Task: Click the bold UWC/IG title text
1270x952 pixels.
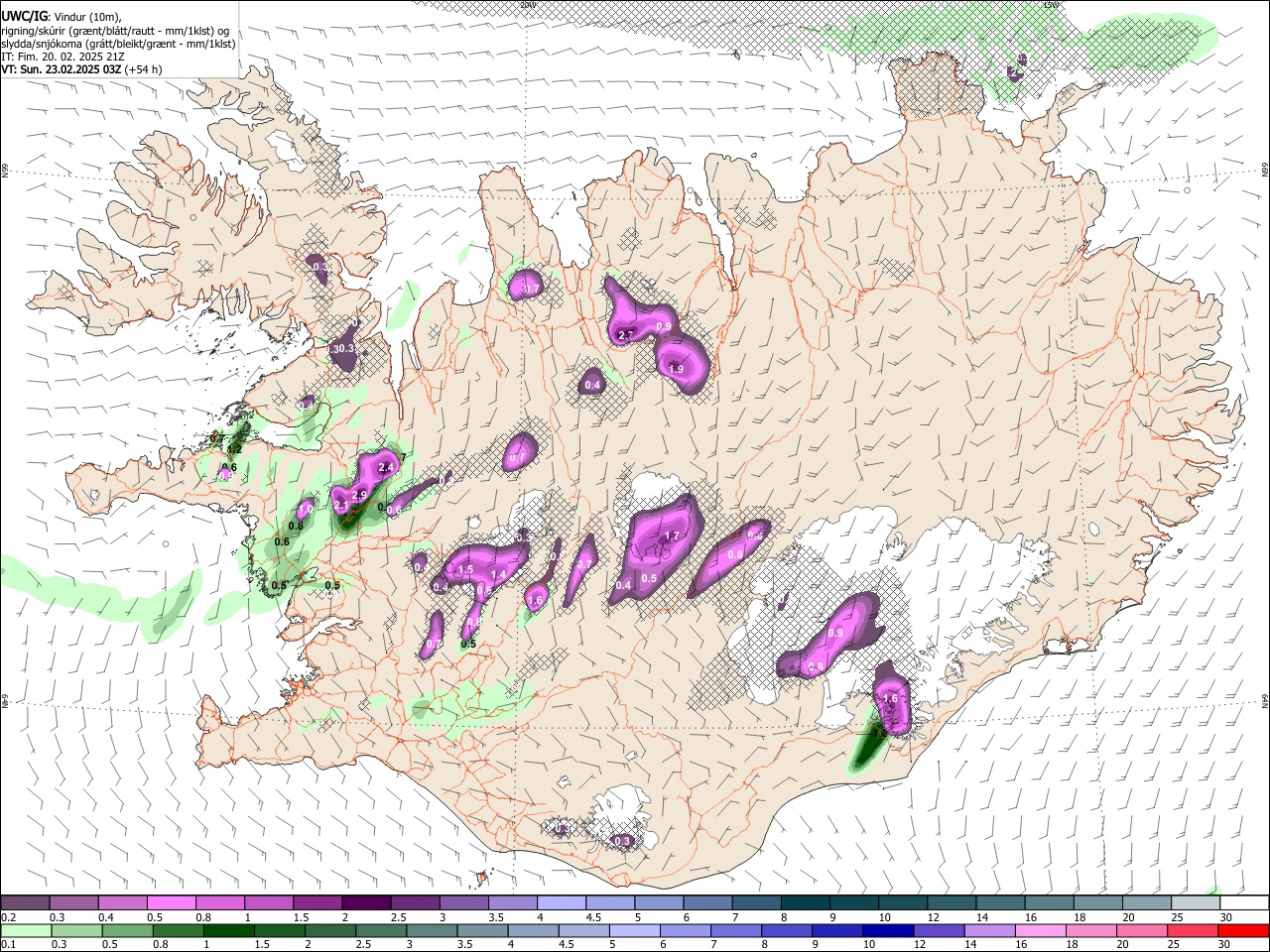Action: [24, 16]
